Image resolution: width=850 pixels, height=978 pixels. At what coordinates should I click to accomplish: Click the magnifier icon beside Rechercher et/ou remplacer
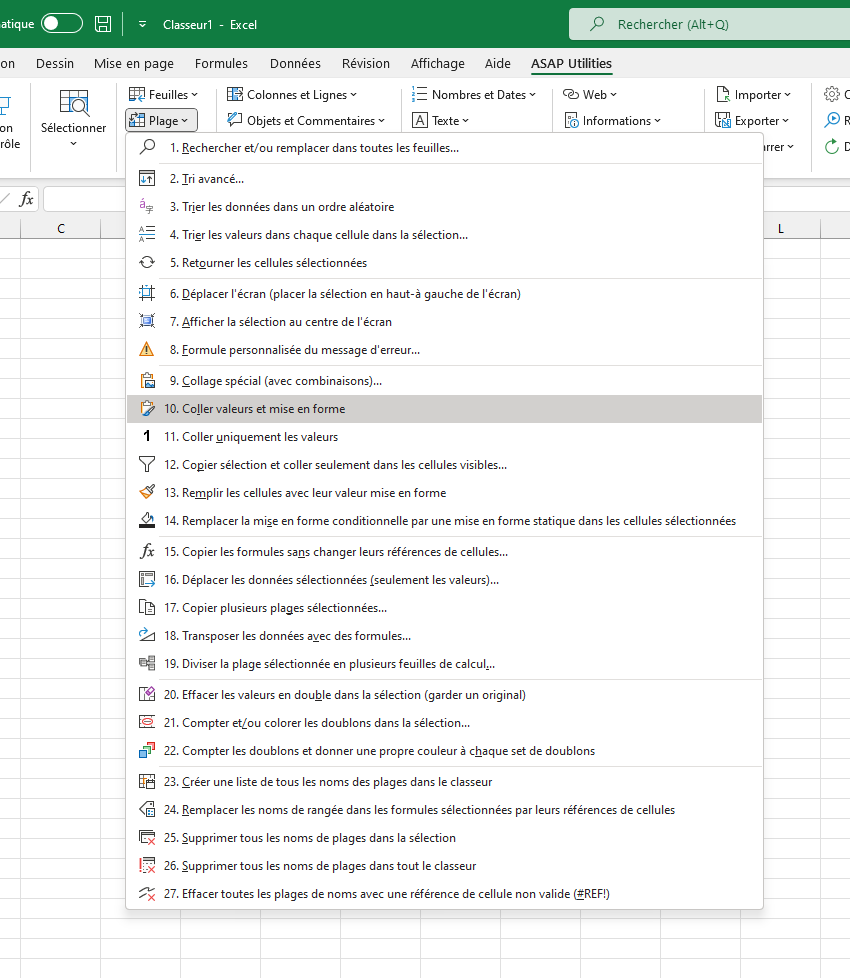[147, 147]
